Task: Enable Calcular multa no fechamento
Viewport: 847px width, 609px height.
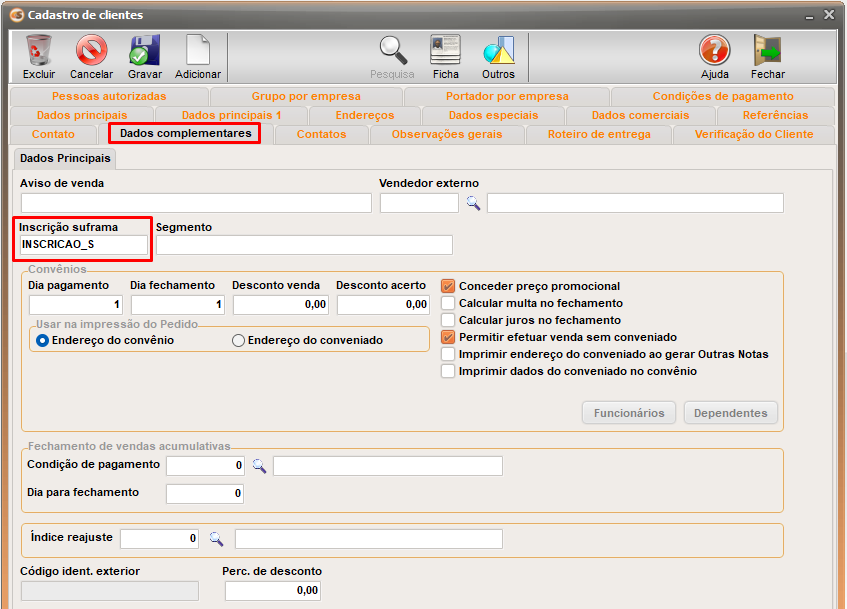Action: [x=448, y=303]
